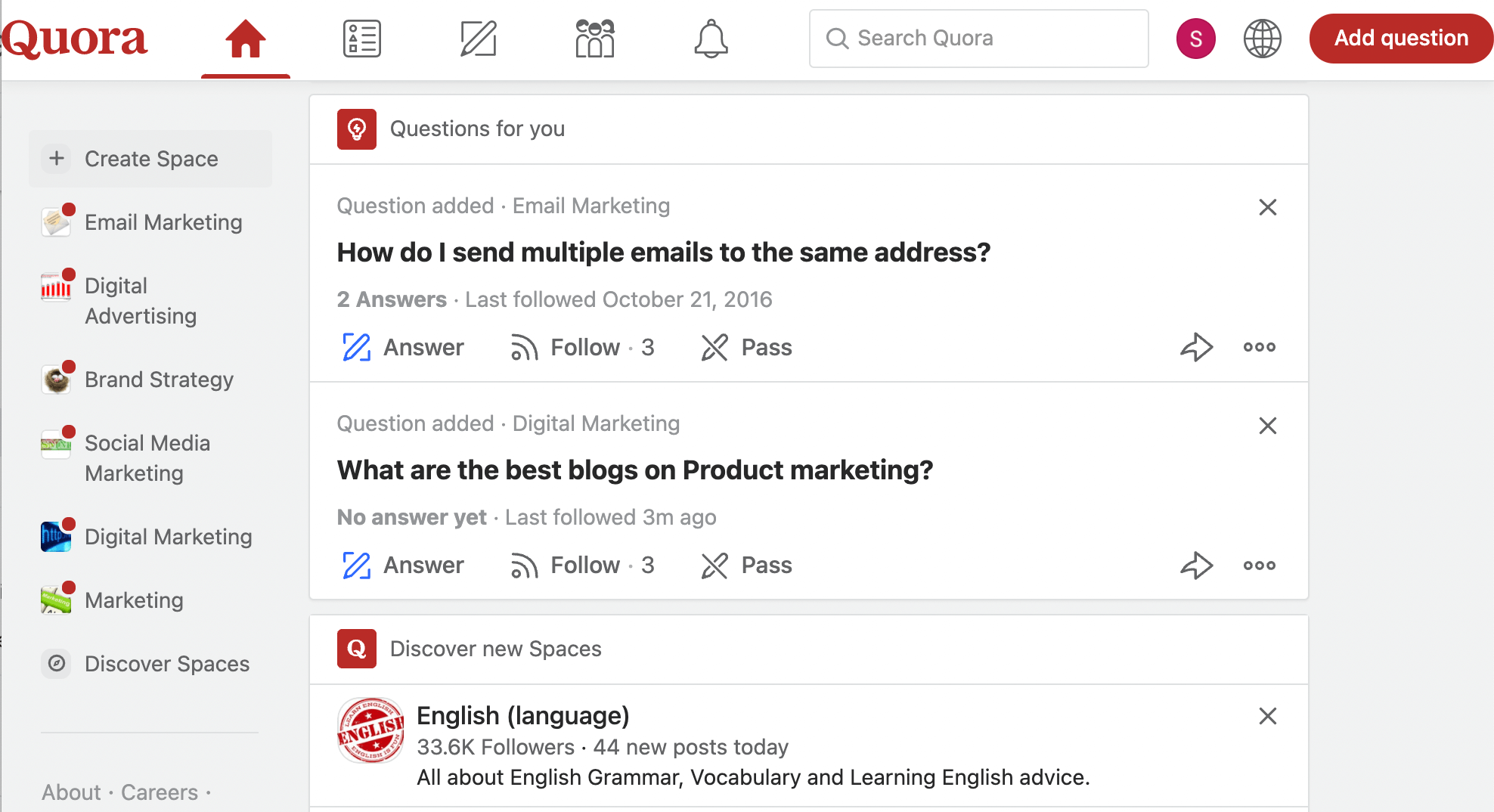This screenshot has width=1494, height=812.
Task: Click the green Marketing space icon
Action: coord(56,600)
